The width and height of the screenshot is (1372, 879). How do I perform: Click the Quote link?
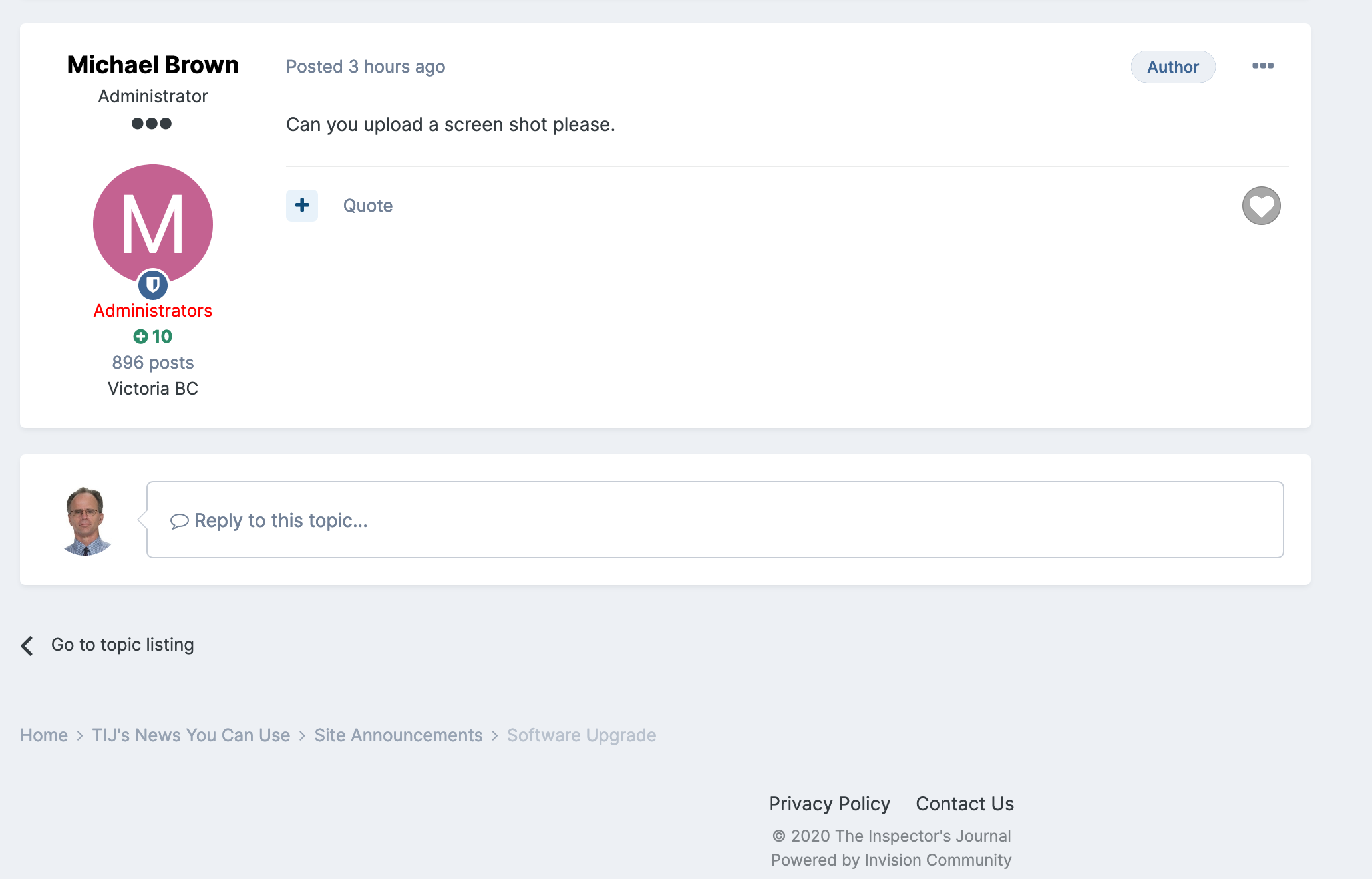[367, 206]
